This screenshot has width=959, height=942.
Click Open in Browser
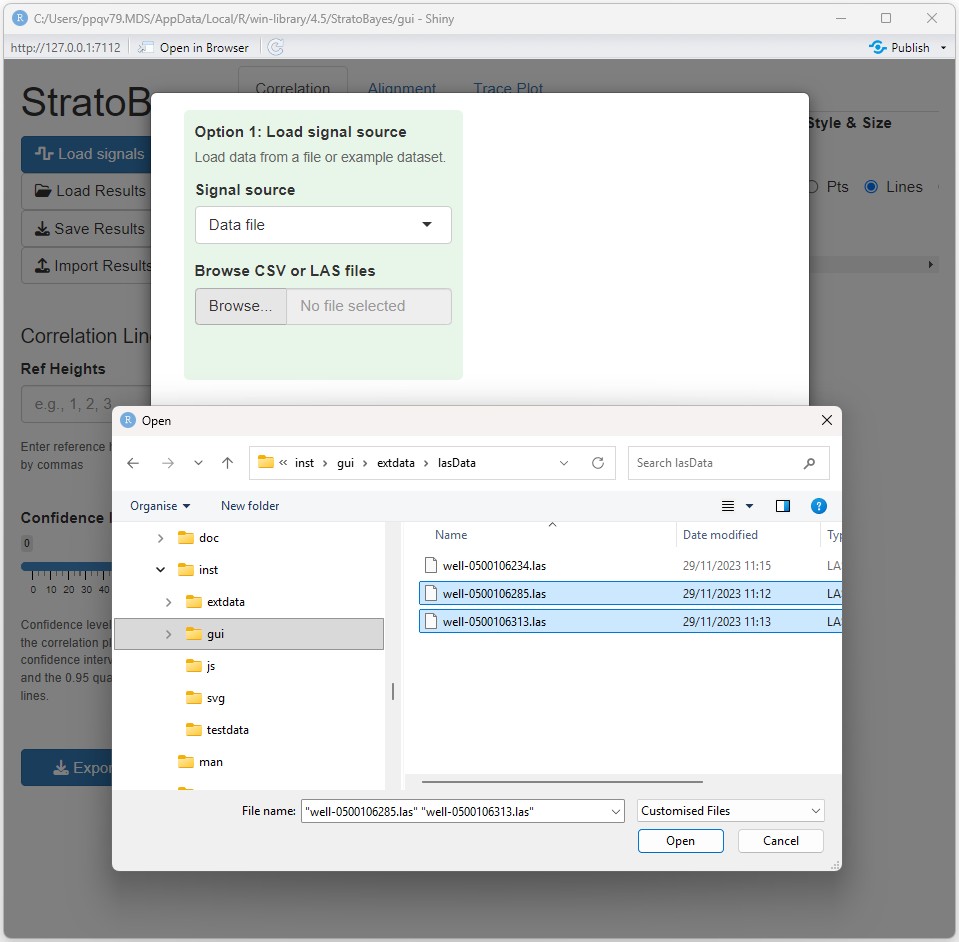pos(194,47)
